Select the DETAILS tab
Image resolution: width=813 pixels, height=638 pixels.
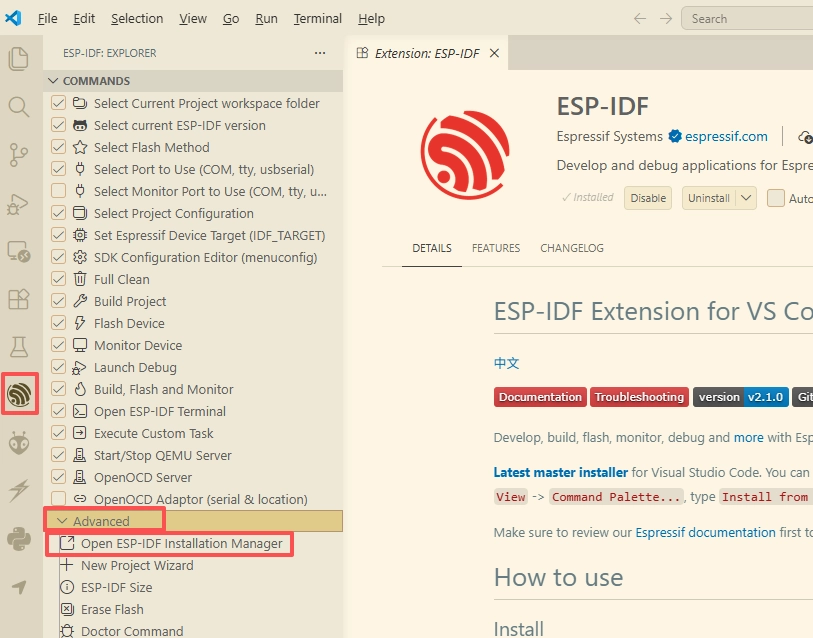(x=432, y=248)
